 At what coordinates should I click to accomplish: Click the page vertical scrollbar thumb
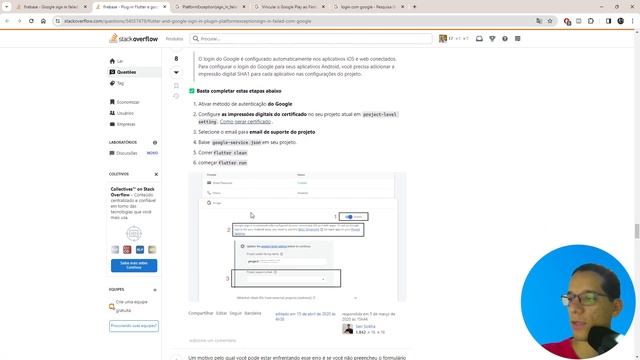click(x=637, y=231)
